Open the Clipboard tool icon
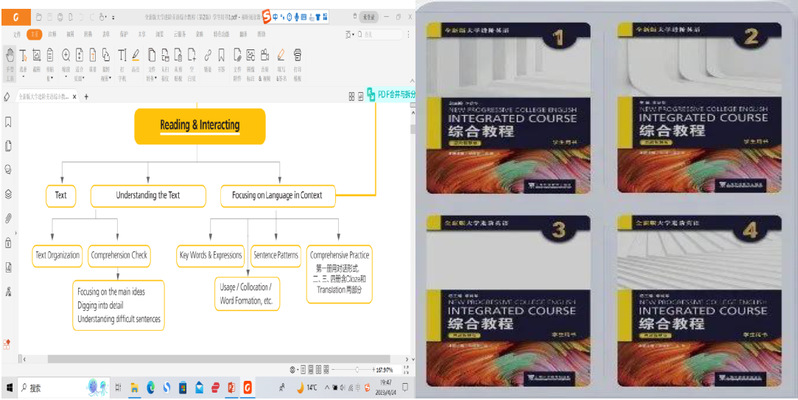 50,56
